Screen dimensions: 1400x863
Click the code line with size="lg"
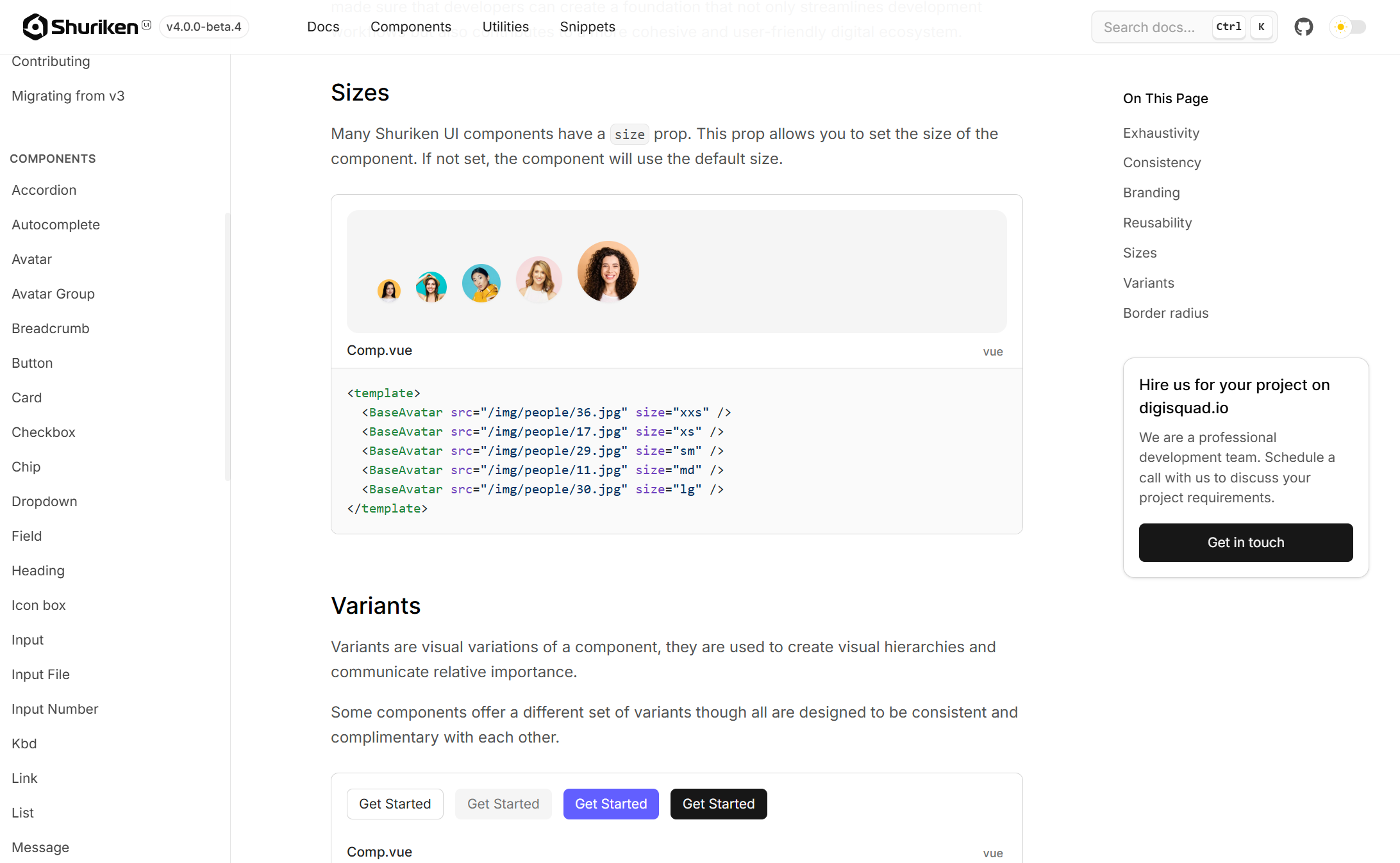pyautogui.click(x=542, y=489)
